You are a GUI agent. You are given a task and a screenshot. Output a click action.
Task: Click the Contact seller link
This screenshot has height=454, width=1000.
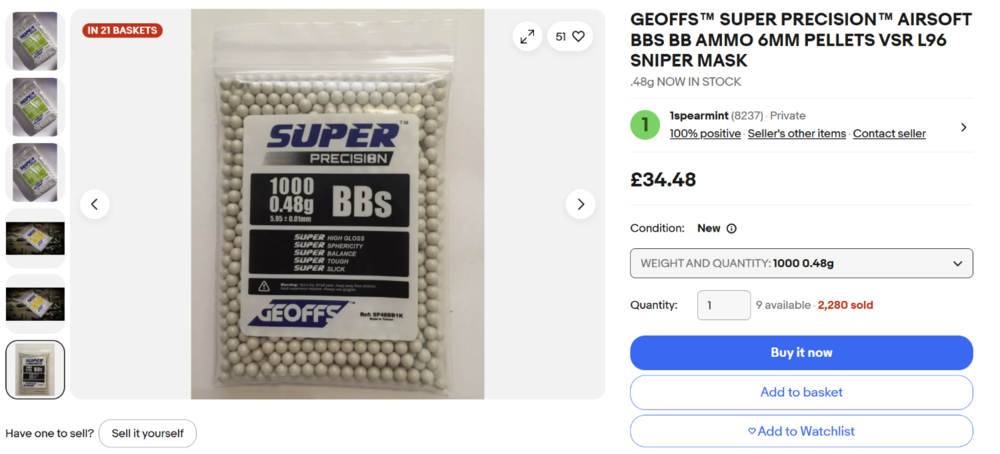[x=889, y=134]
